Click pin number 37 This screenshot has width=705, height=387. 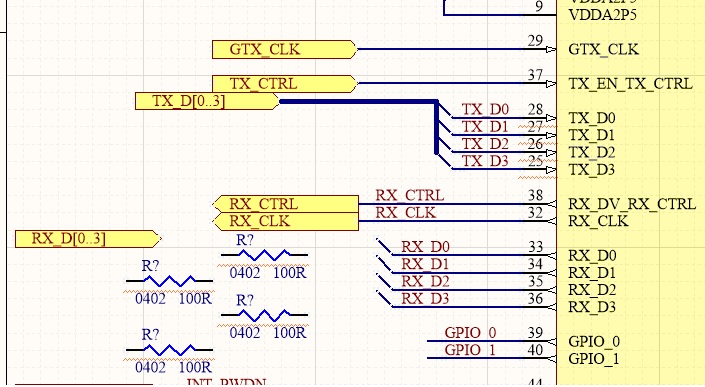coord(535,75)
